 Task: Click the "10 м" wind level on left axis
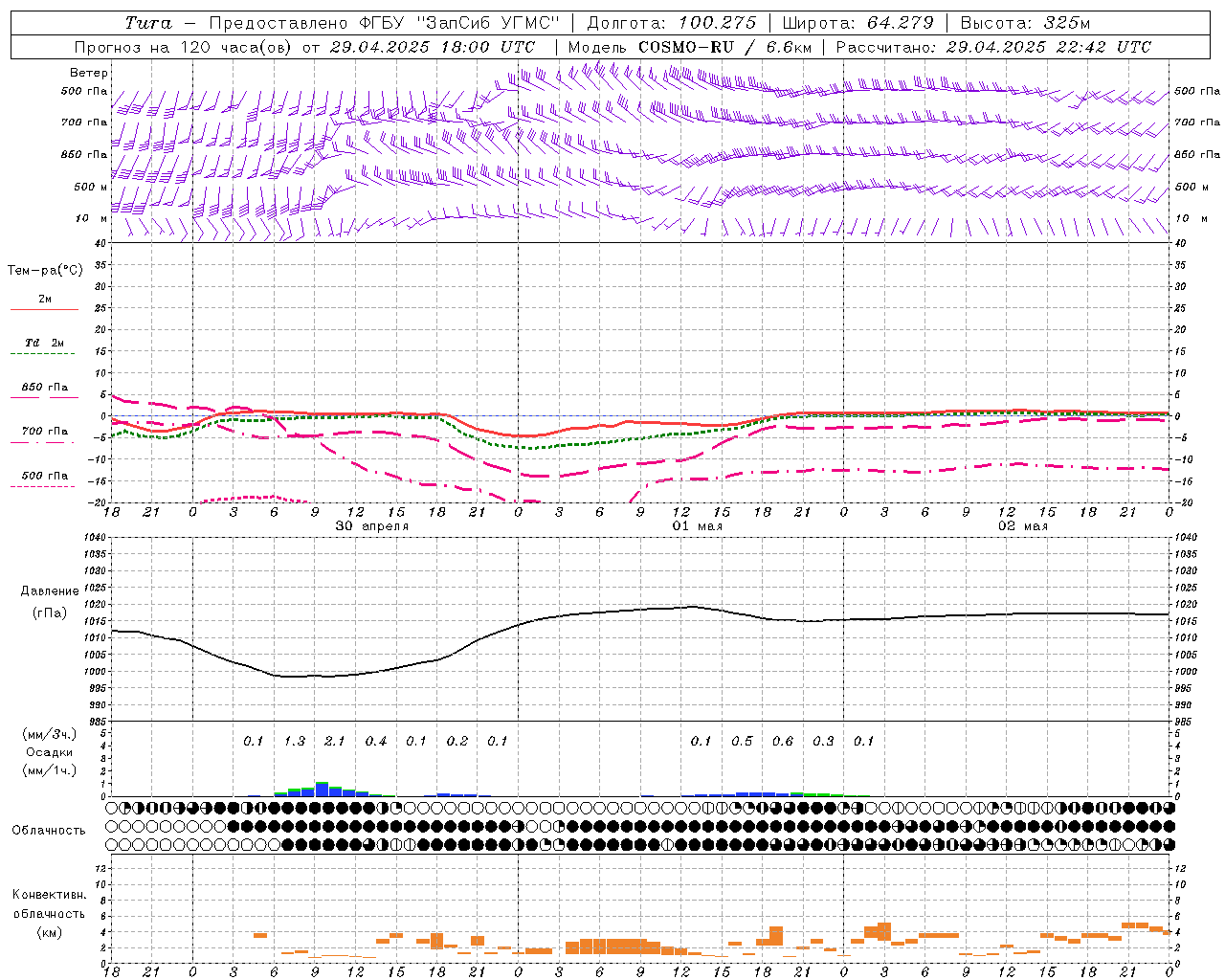pyautogui.click(x=92, y=219)
